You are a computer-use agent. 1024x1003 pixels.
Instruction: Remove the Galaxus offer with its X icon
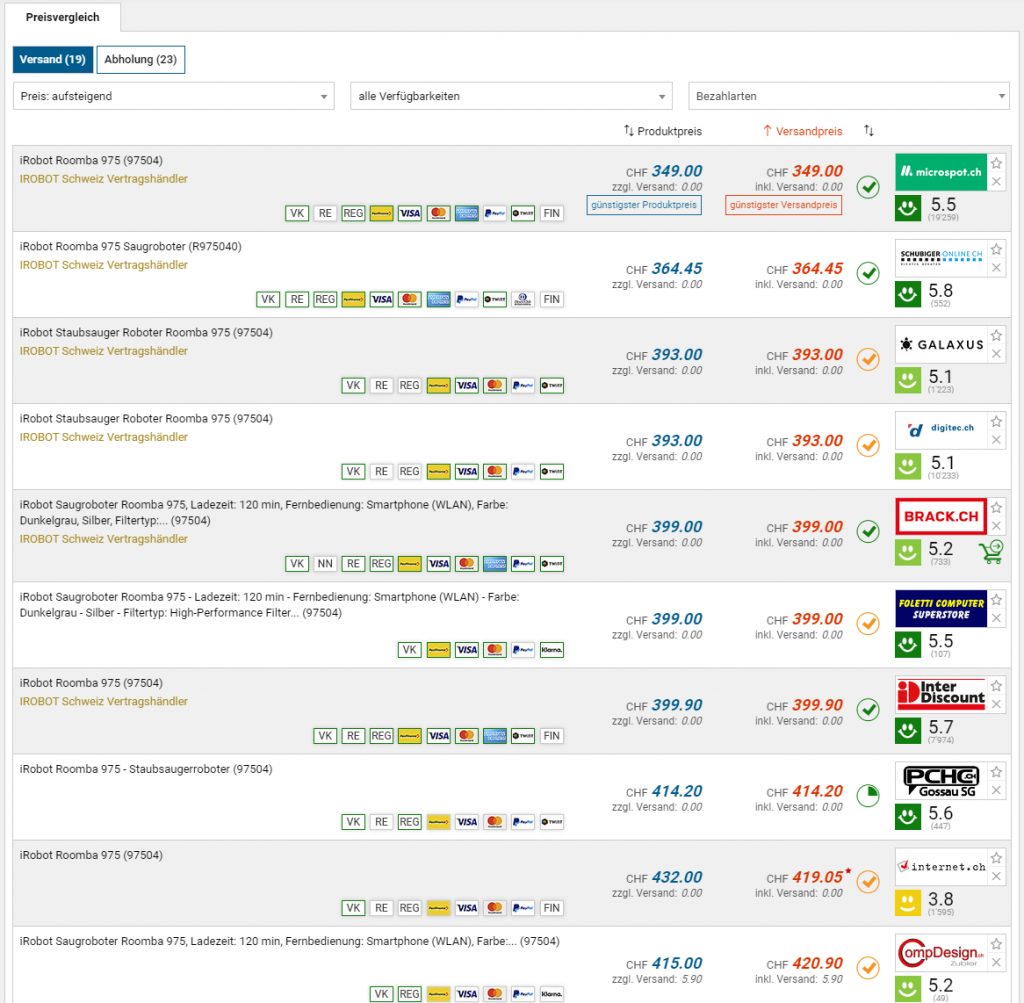(996, 354)
